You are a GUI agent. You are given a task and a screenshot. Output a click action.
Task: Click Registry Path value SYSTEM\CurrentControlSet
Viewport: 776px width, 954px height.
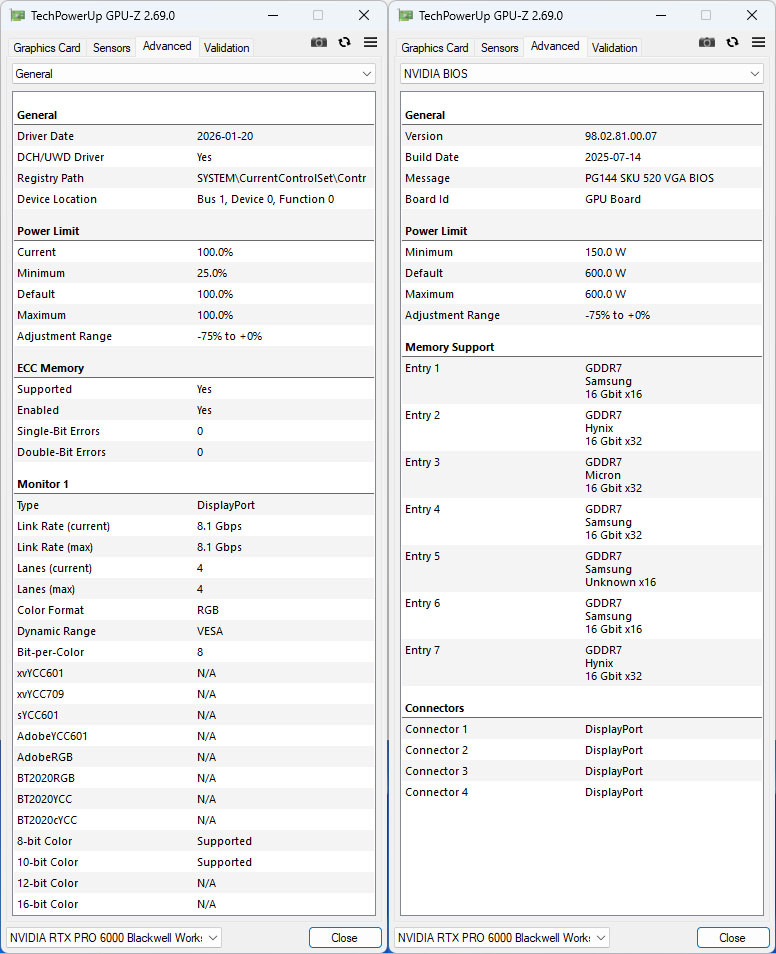pos(281,178)
